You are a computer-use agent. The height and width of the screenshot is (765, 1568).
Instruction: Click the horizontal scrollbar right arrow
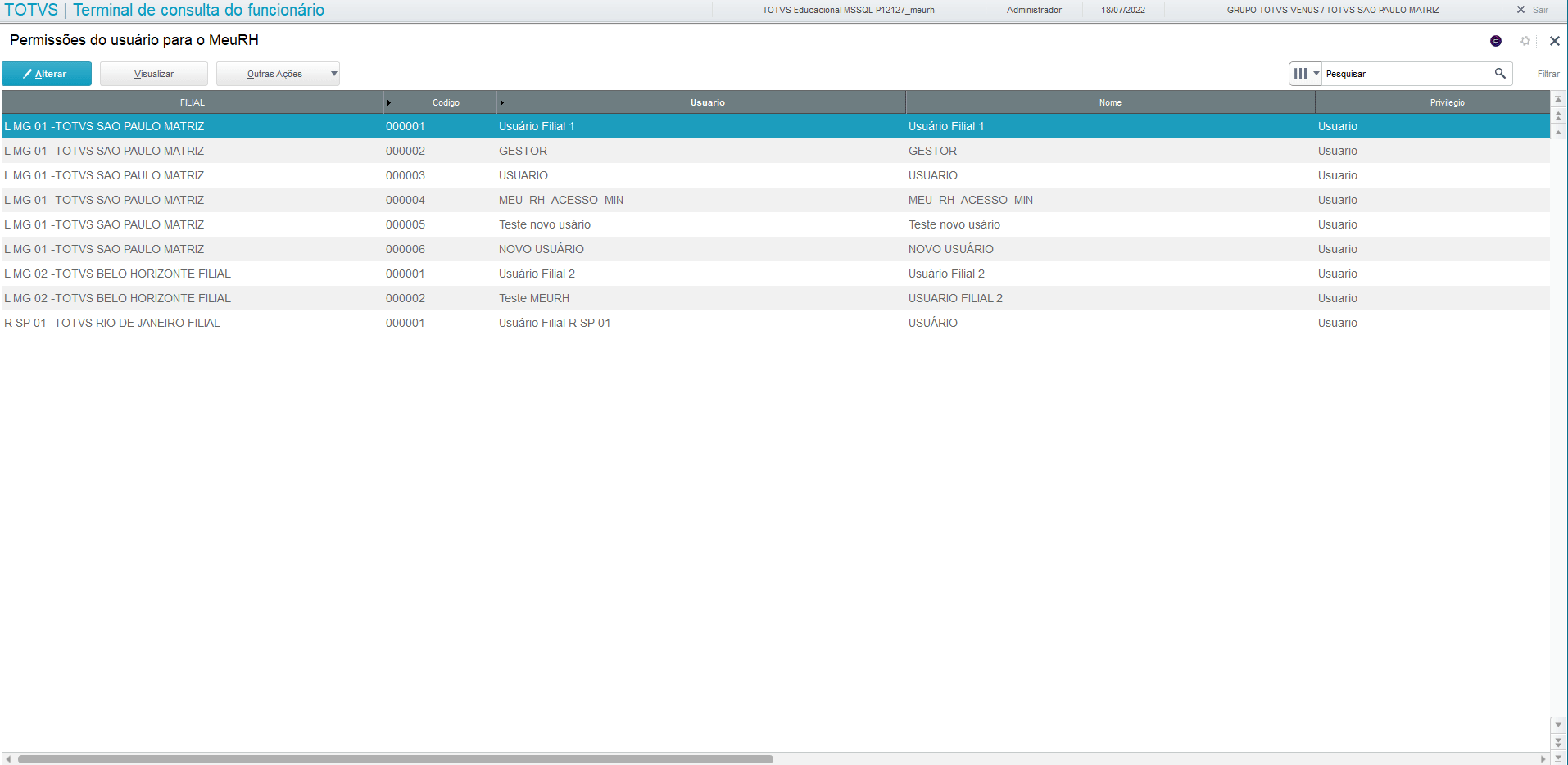click(1543, 759)
